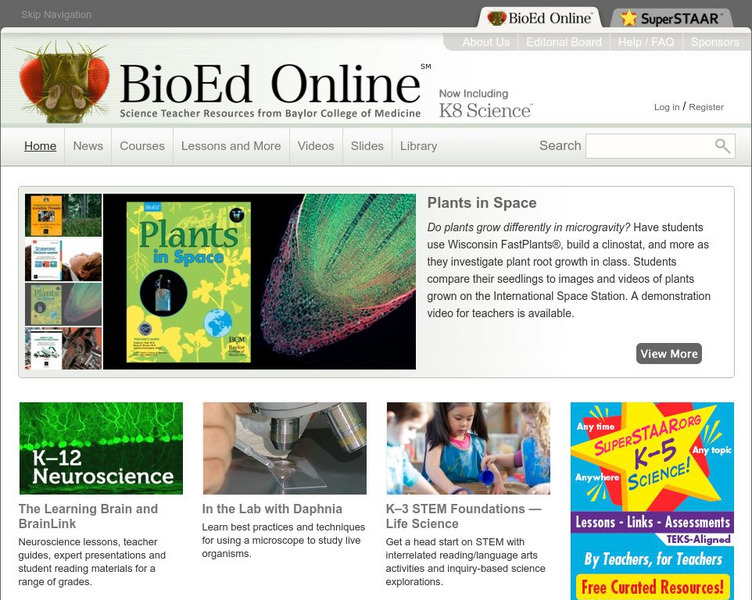The image size is (752, 600).
Task: Open the About Us link
Action: tap(486, 42)
